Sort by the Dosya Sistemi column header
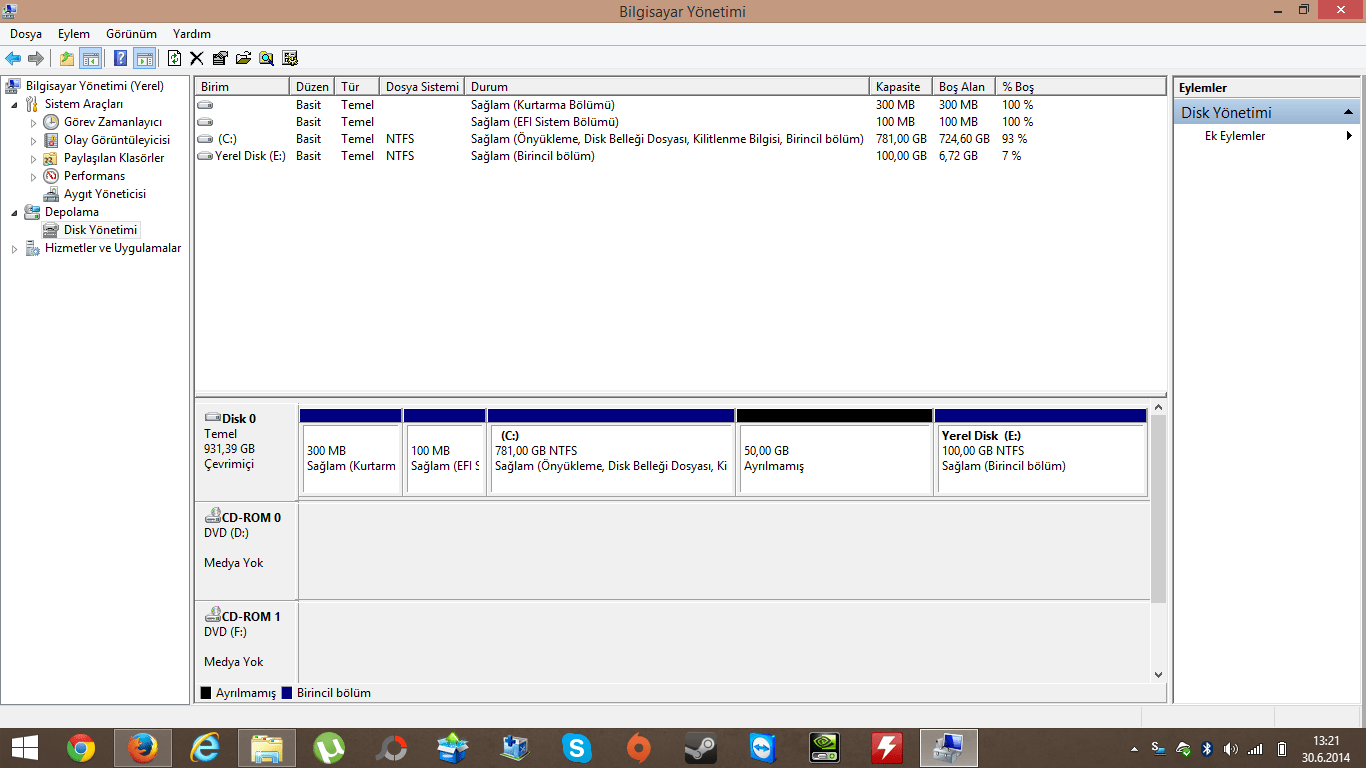The height and width of the screenshot is (768, 1366). pyautogui.click(x=422, y=87)
